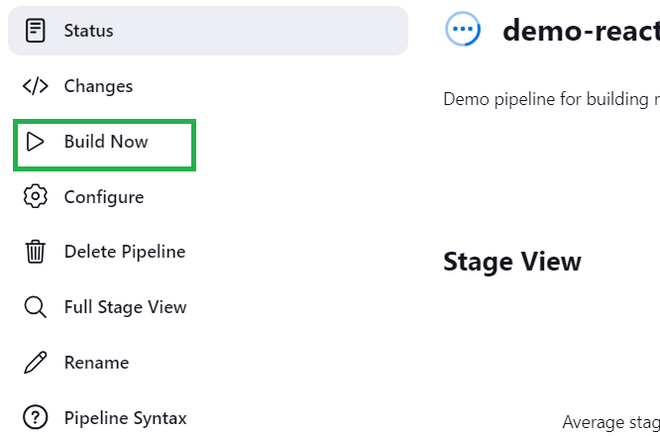This screenshot has width=660, height=436.
Task: Click the Changes code-brackets icon
Action: tap(35, 86)
